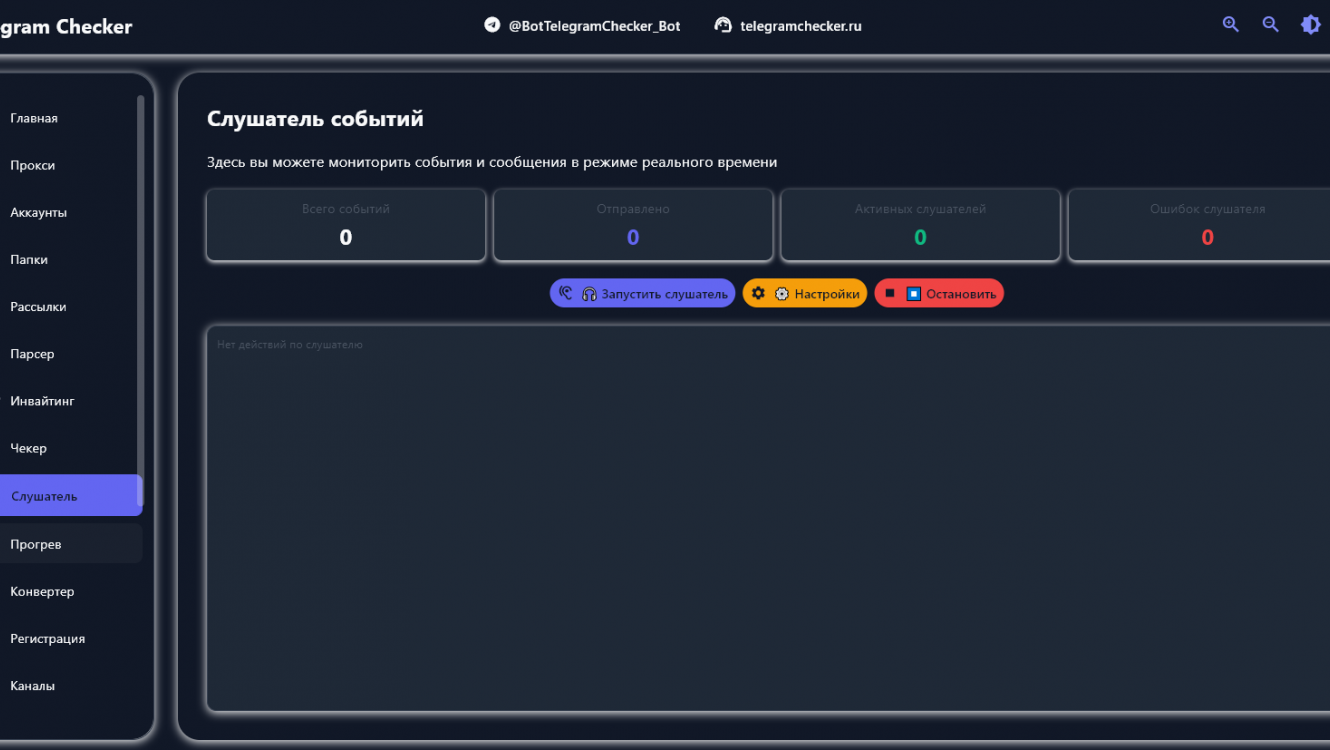Click the zoom in magnifier icon

(x=1230, y=25)
